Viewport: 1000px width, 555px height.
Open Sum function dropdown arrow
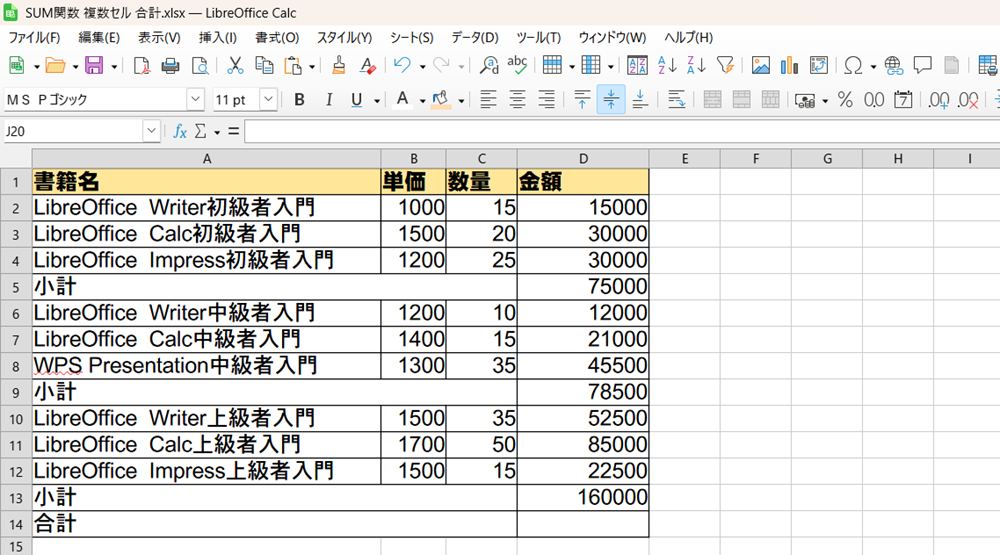(x=217, y=133)
